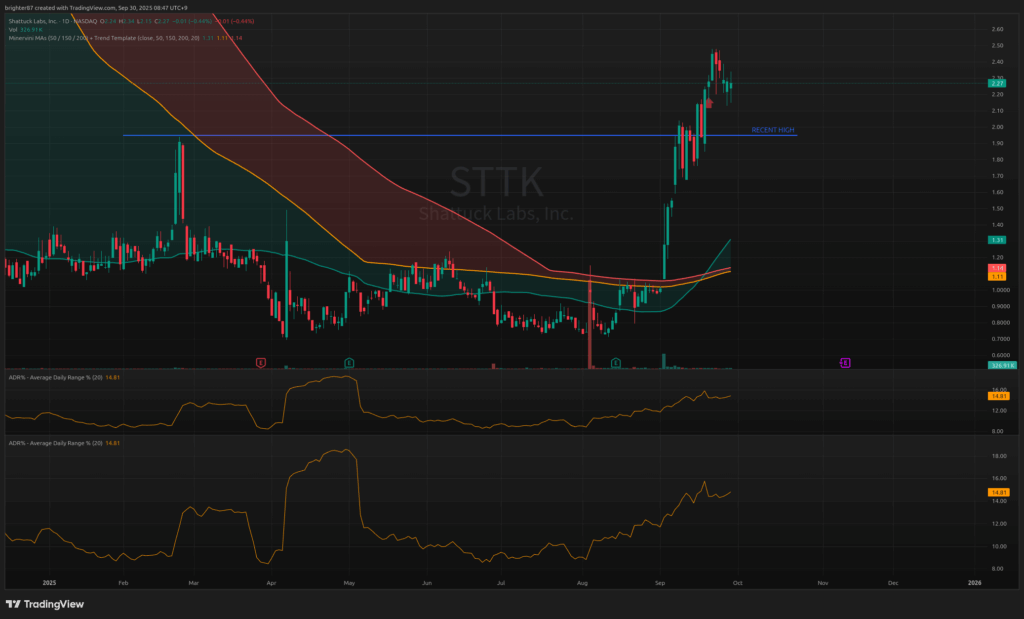1024x619 pixels.
Task: Click the 2.60 level on the price scale
Action: click(x=997, y=29)
